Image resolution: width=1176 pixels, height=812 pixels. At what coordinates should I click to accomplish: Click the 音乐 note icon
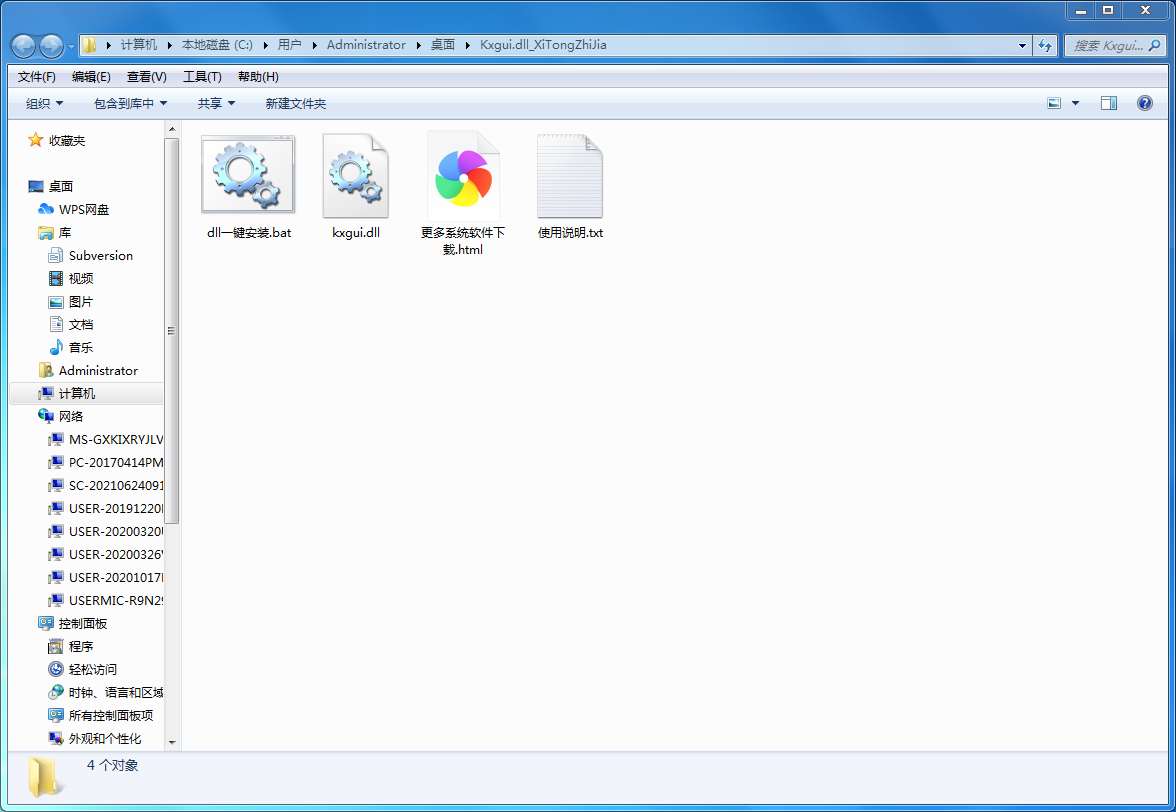(x=56, y=347)
